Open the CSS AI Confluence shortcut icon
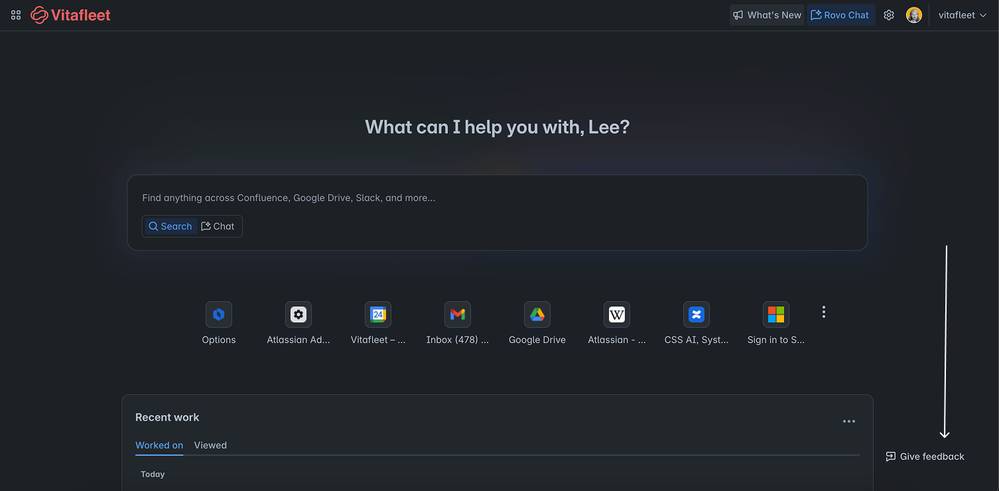The width and height of the screenshot is (999, 491). point(696,315)
